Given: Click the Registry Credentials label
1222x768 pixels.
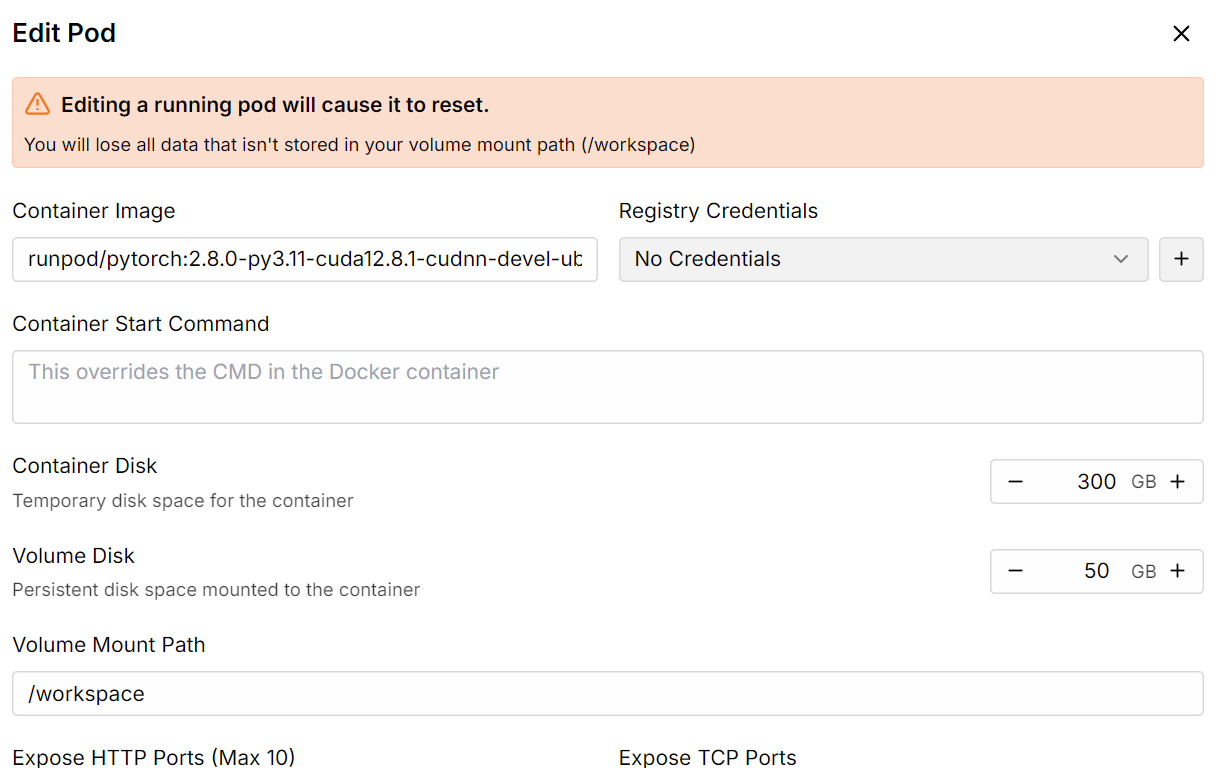Looking at the screenshot, I should click(x=718, y=211).
